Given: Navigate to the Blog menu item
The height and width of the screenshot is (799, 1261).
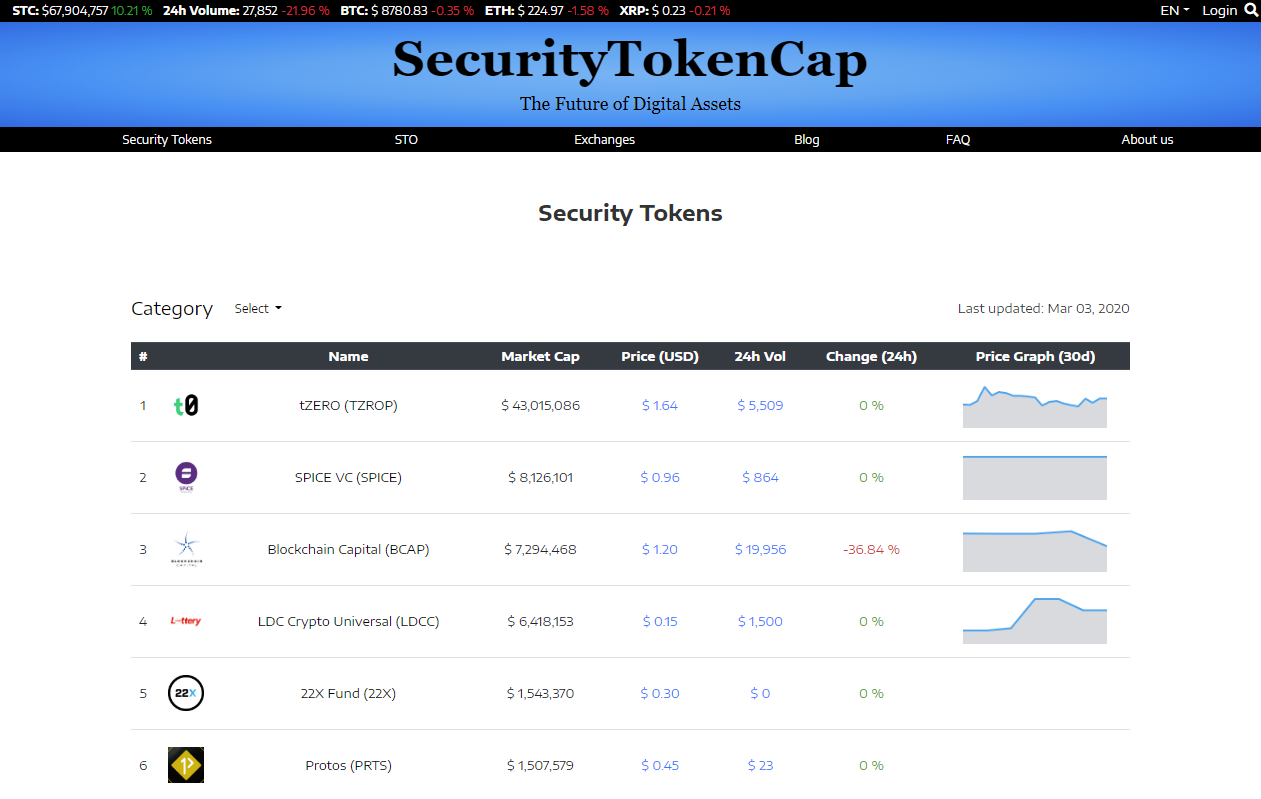Looking at the screenshot, I should point(807,139).
